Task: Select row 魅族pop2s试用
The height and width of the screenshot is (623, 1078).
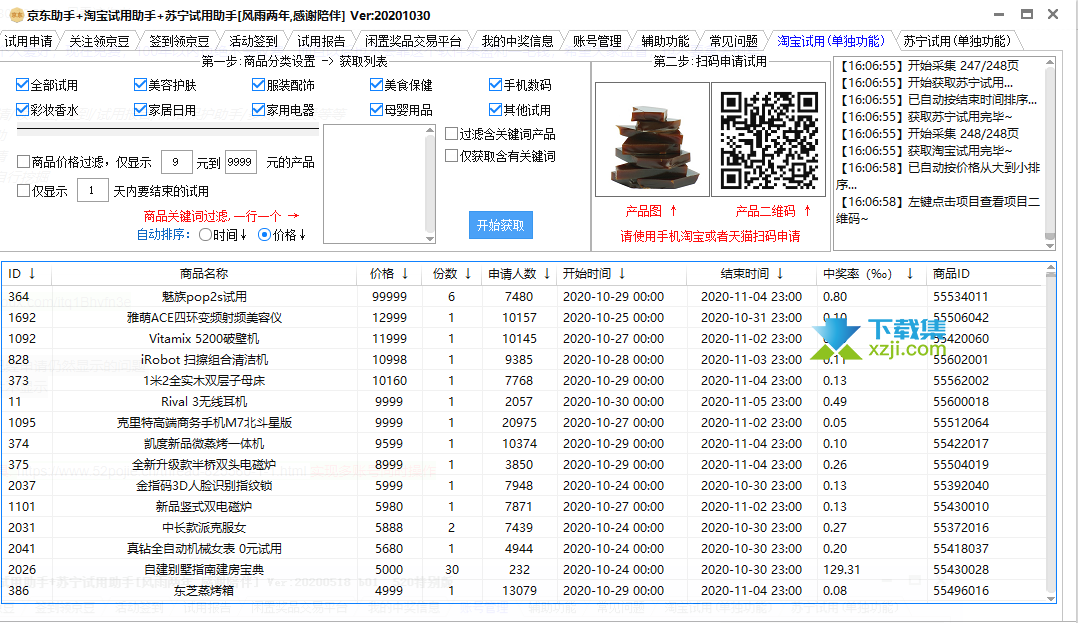Action: (524, 296)
